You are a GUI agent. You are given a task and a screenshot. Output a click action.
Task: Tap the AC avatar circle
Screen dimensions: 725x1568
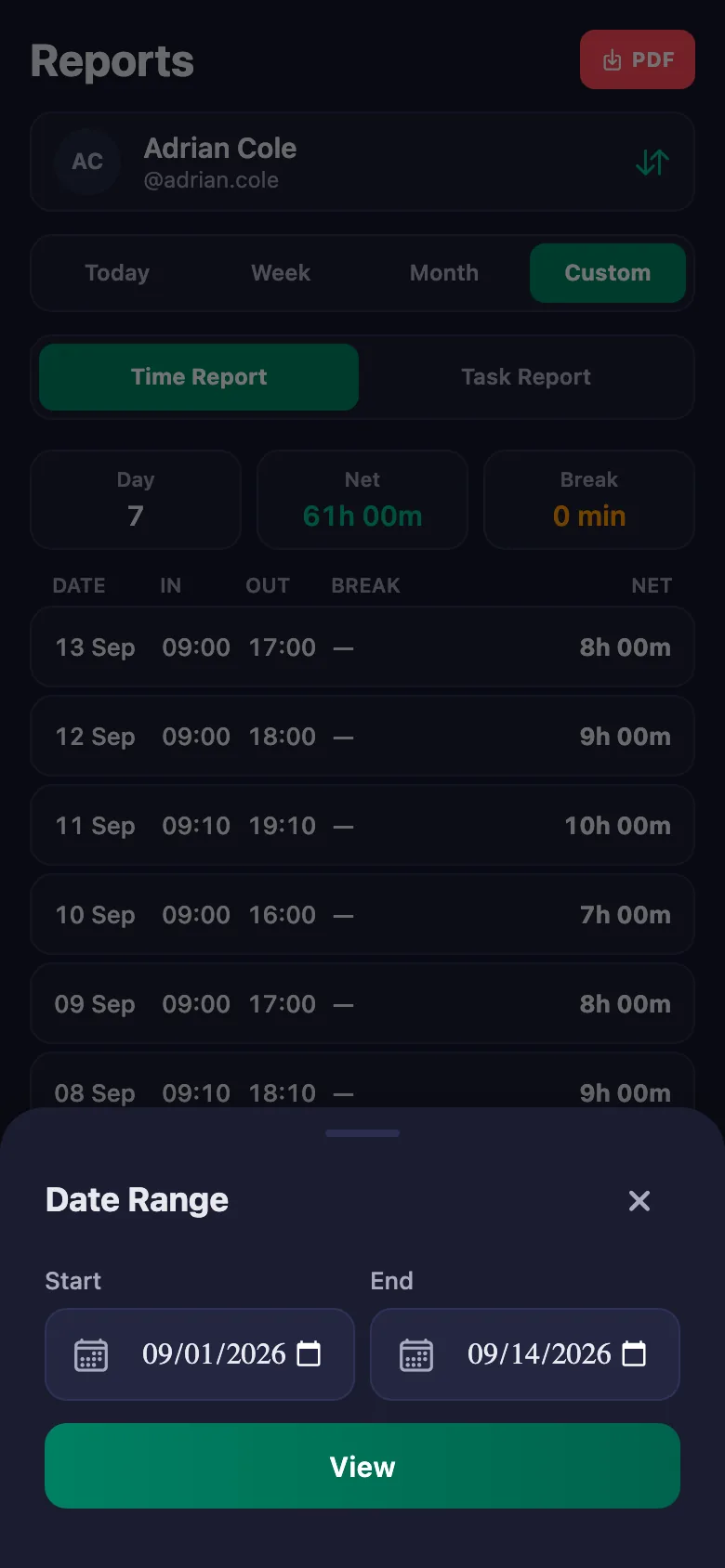(87, 162)
